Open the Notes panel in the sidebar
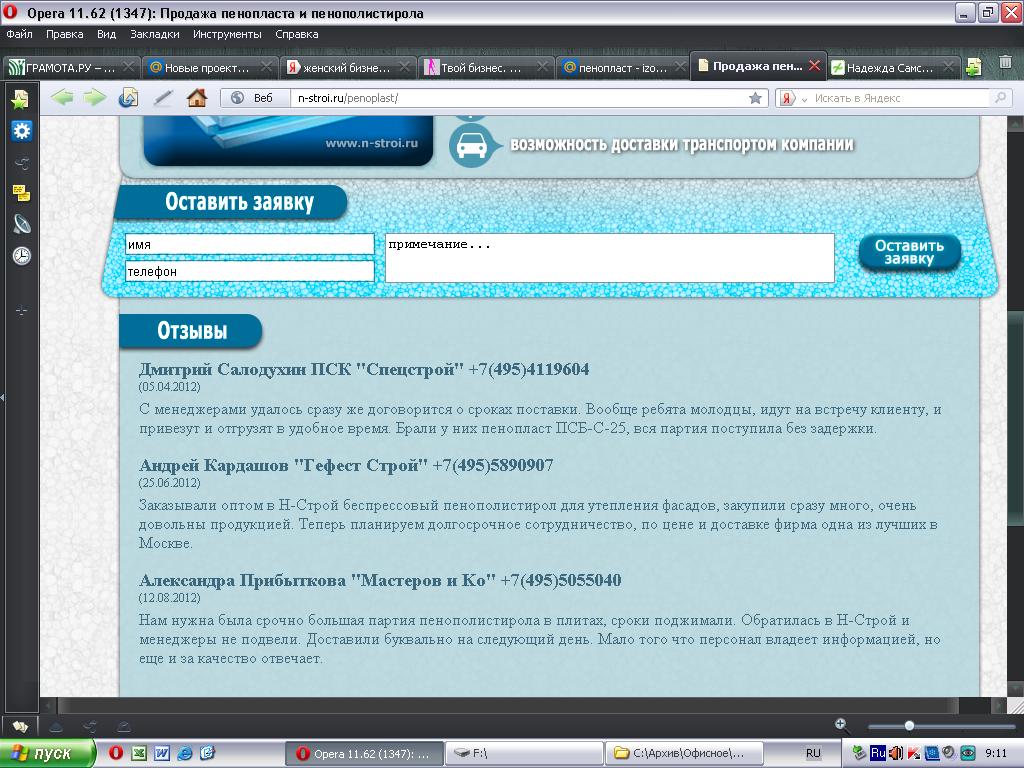Screen dimensions: 1024x768 point(21,193)
